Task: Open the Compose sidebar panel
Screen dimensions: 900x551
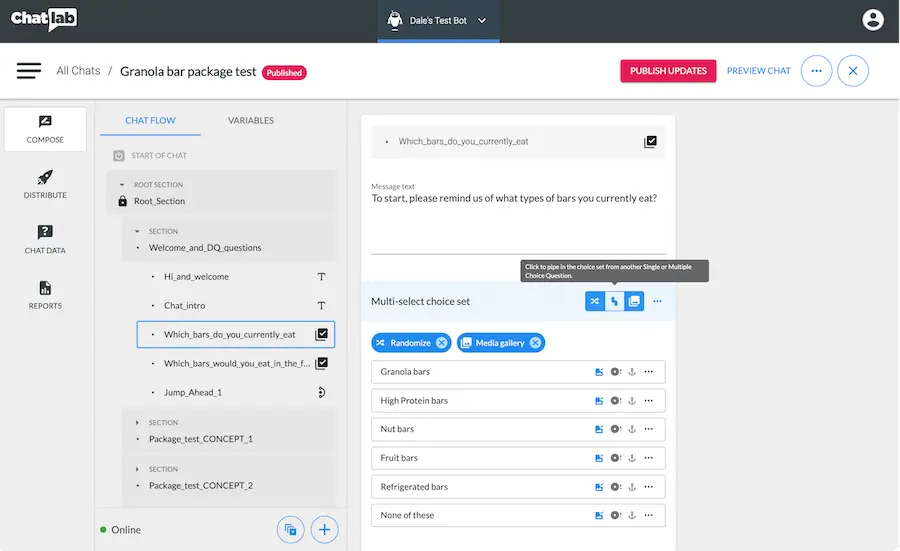Action: coord(45,129)
